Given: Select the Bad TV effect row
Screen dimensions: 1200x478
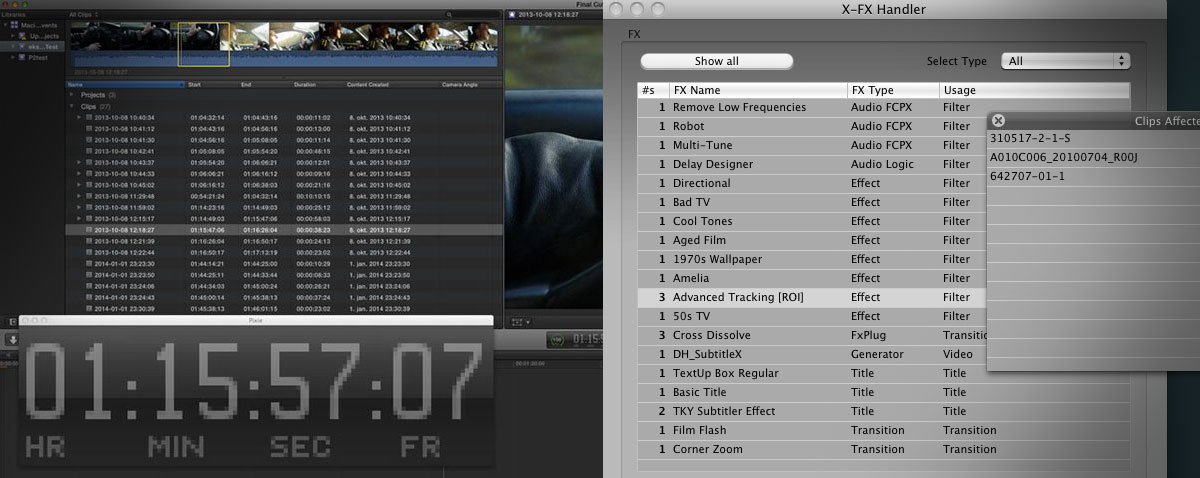Looking at the screenshot, I should coord(884,202).
